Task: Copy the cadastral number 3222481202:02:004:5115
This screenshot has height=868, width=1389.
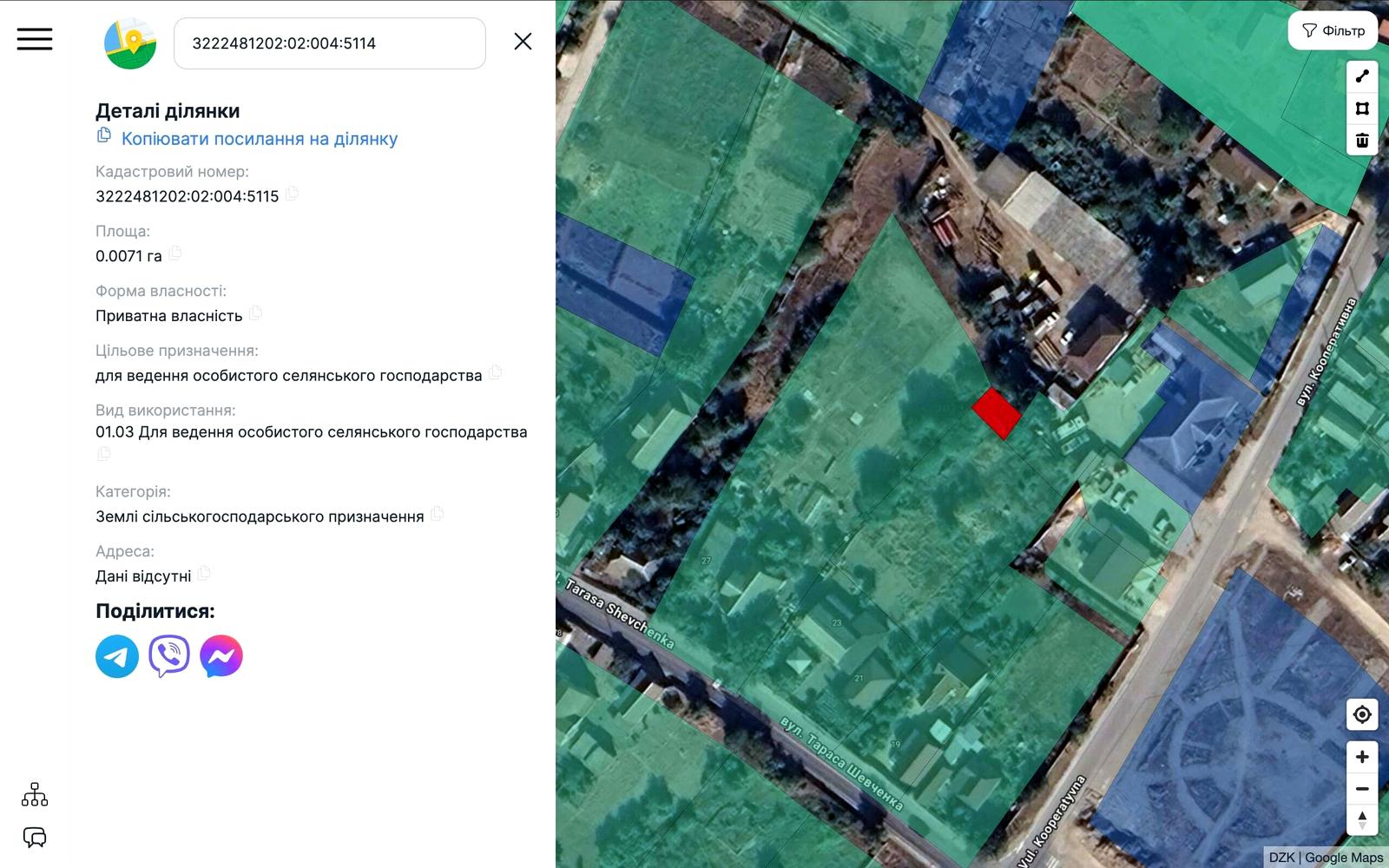Action: [x=293, y=194]
